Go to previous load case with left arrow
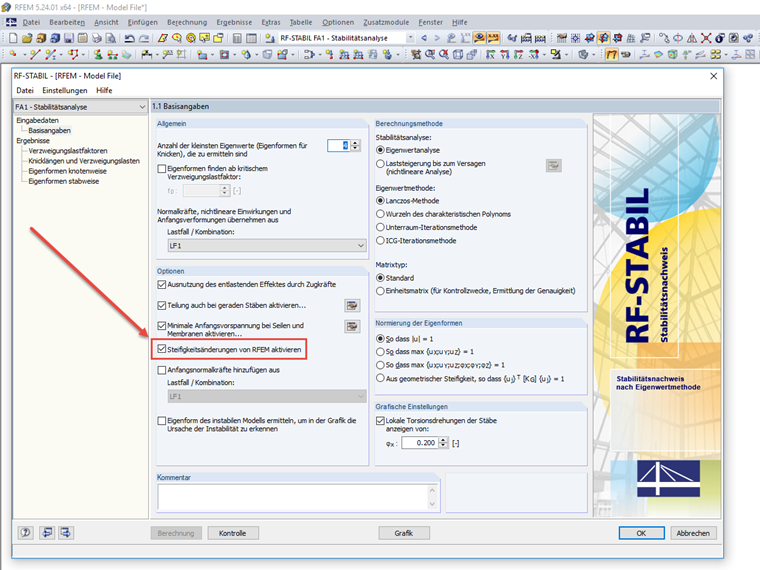760x570 pixels. coord(424,38)
